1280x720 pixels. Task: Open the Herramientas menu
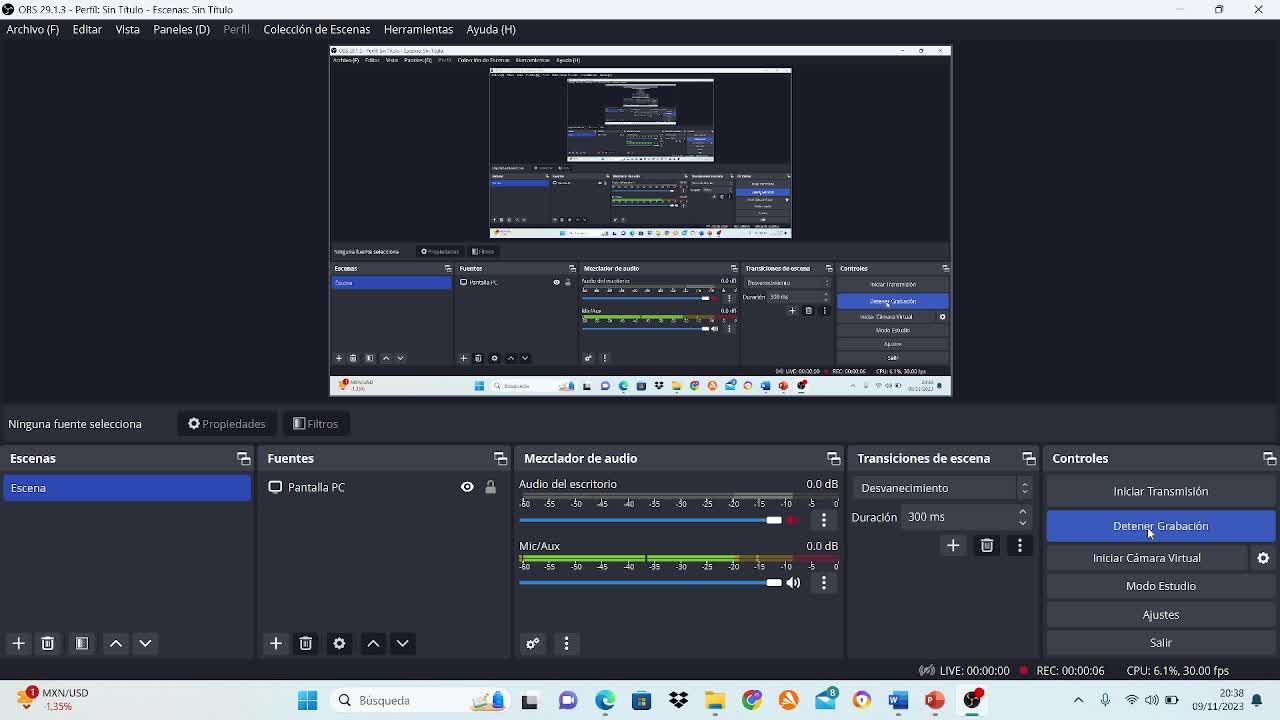(418, 29)
